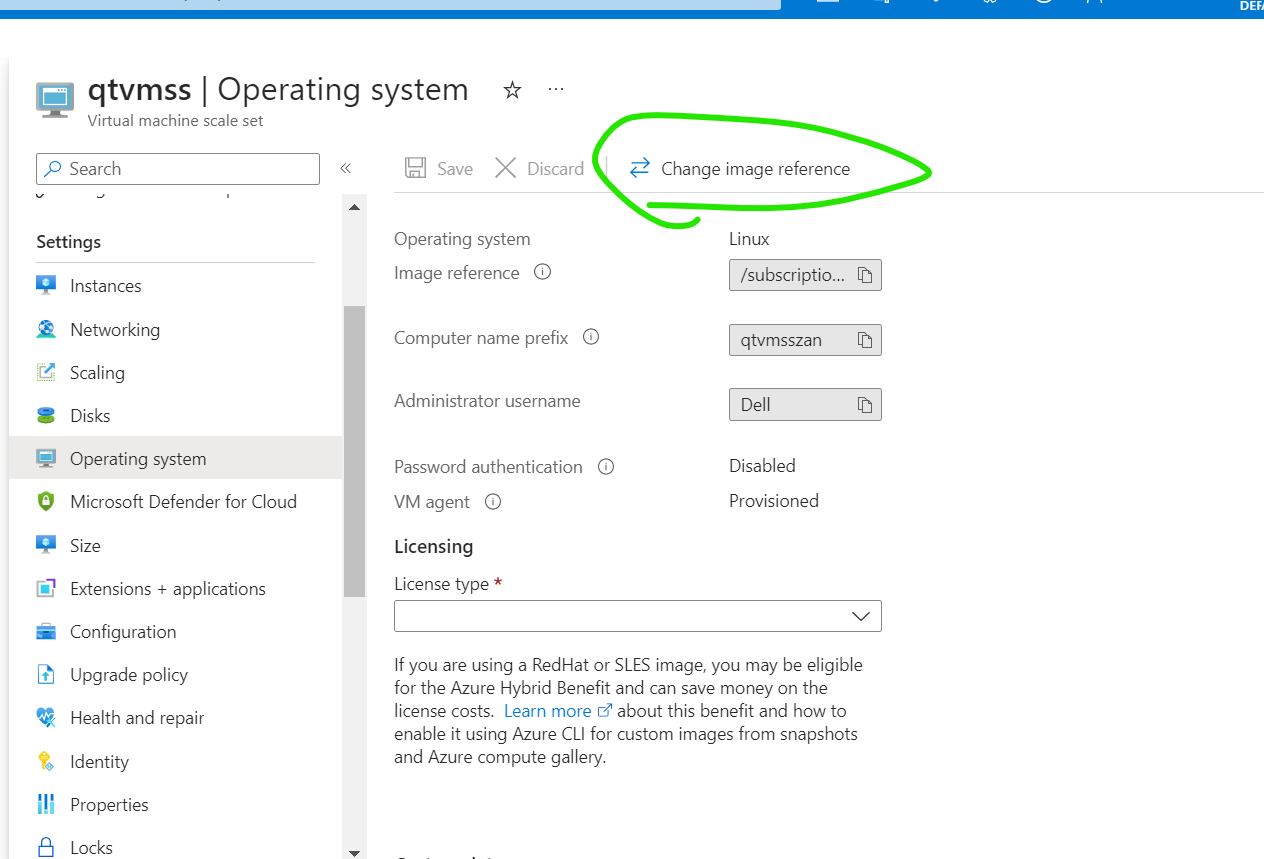
Task: Open Extensions + applications page
Action: 167,589
